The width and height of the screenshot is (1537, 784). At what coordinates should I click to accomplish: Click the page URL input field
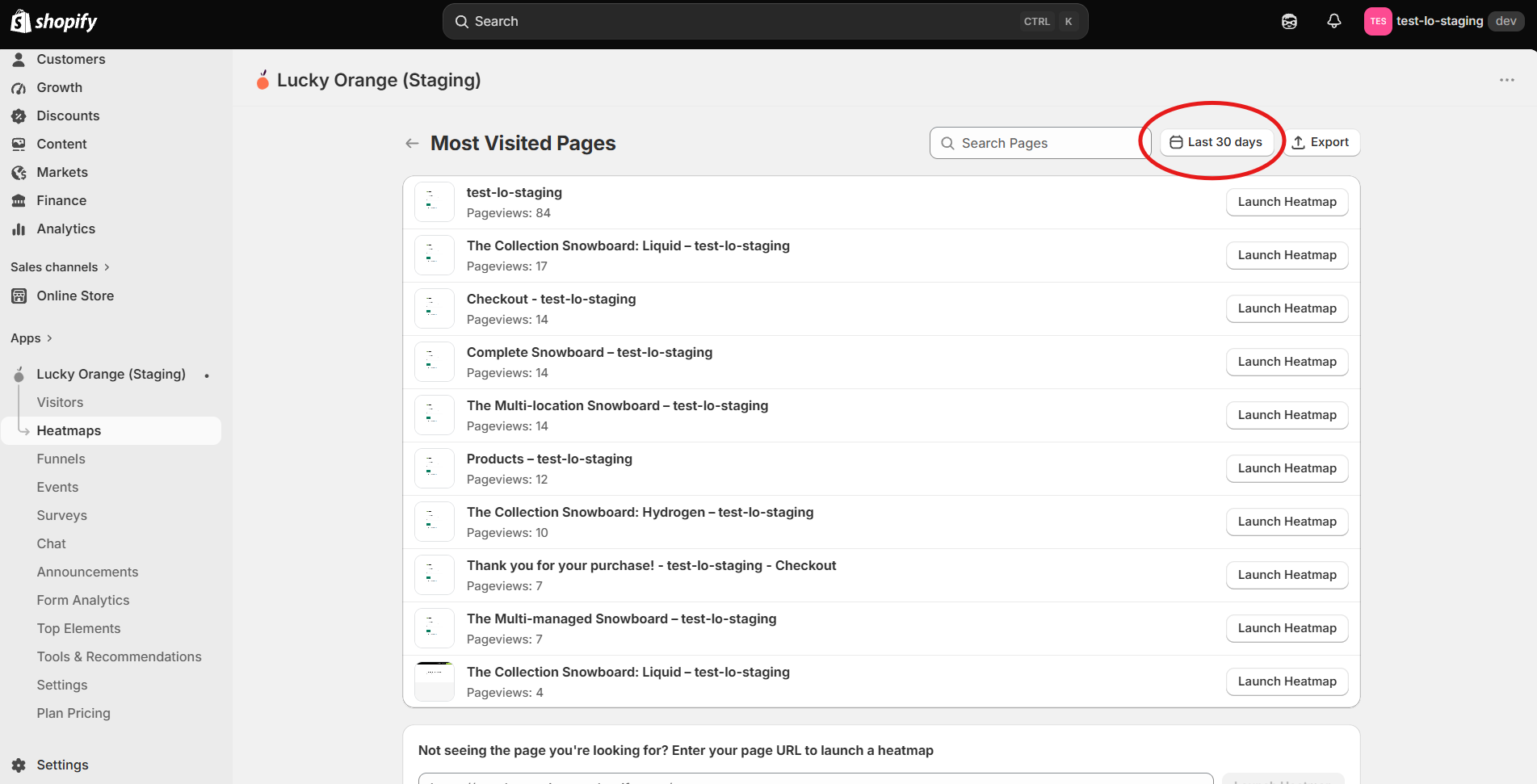[x=816, y=778]
